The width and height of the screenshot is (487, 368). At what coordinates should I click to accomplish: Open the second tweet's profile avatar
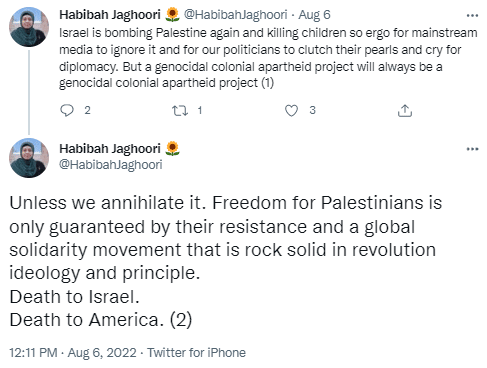(29, 158)
